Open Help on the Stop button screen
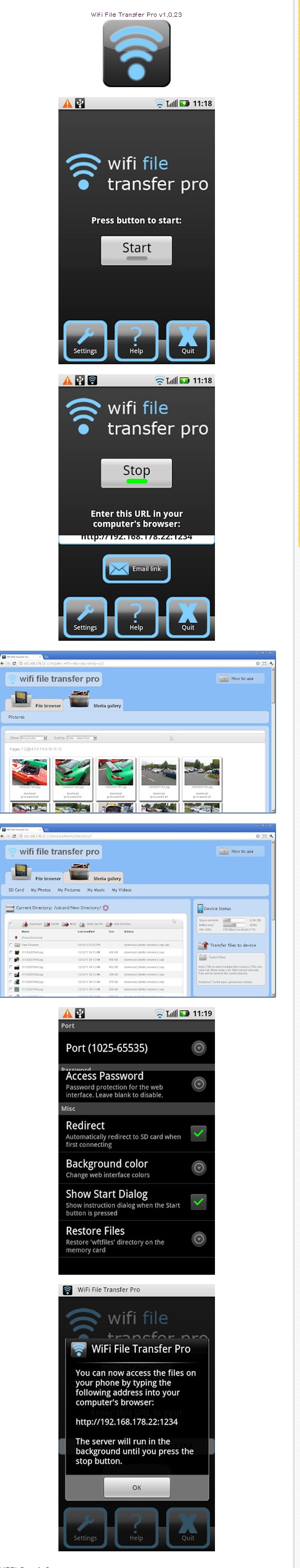This screenshot has height=1568, width=300. (x=136, y=617)
